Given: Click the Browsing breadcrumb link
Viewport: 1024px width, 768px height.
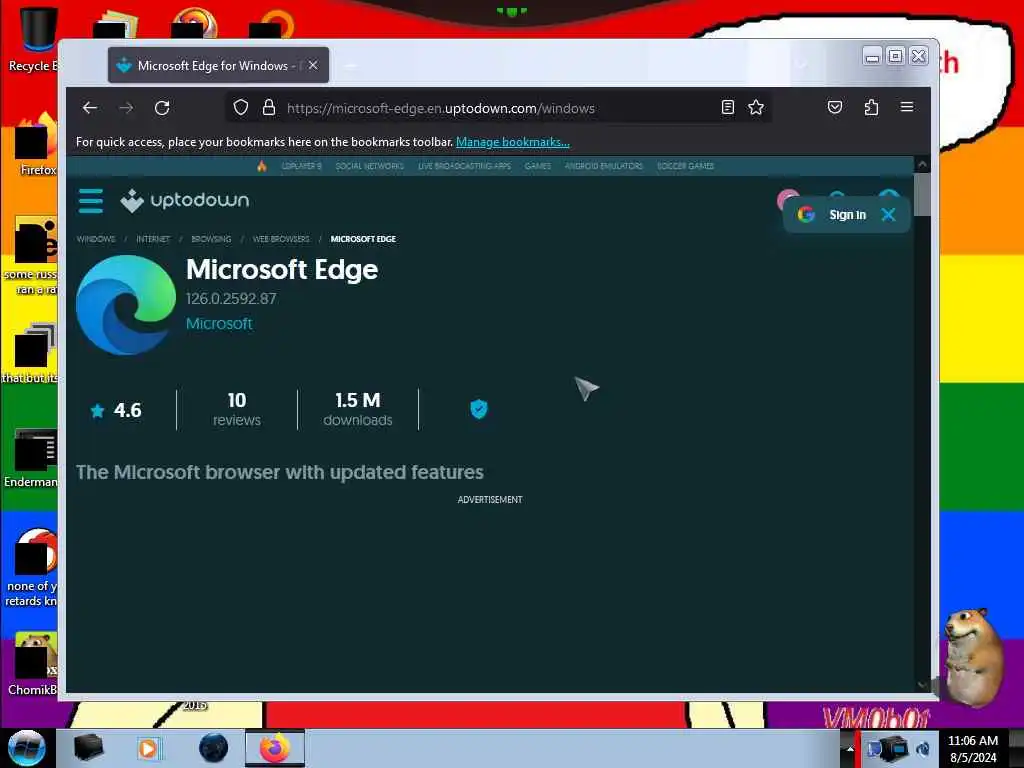Looking at the screenshot, I should [x=211, y=239].
